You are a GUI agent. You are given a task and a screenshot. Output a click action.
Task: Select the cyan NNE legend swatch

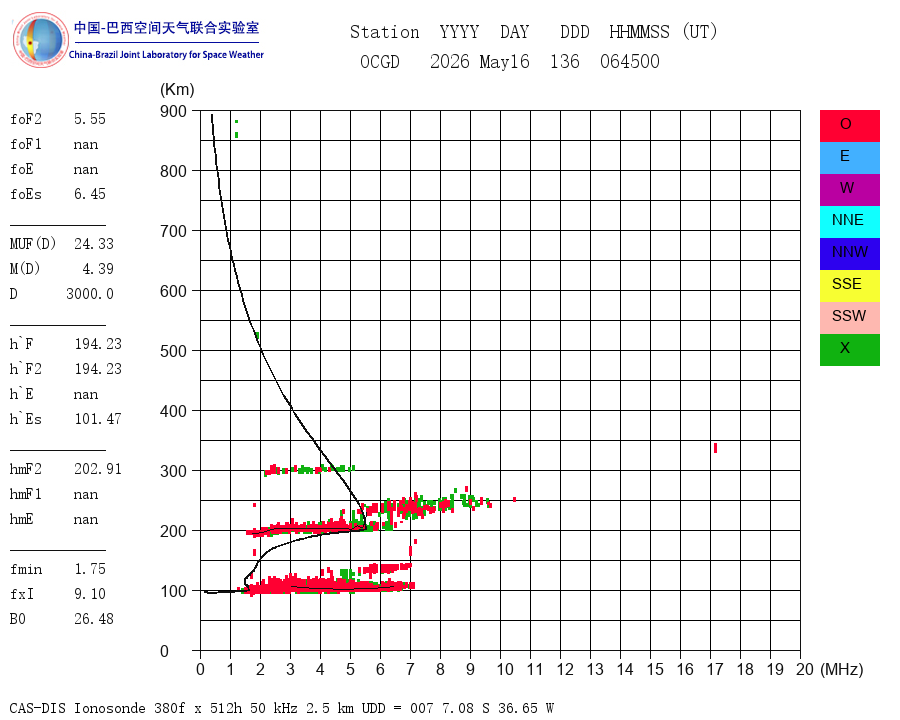[849, 222]
